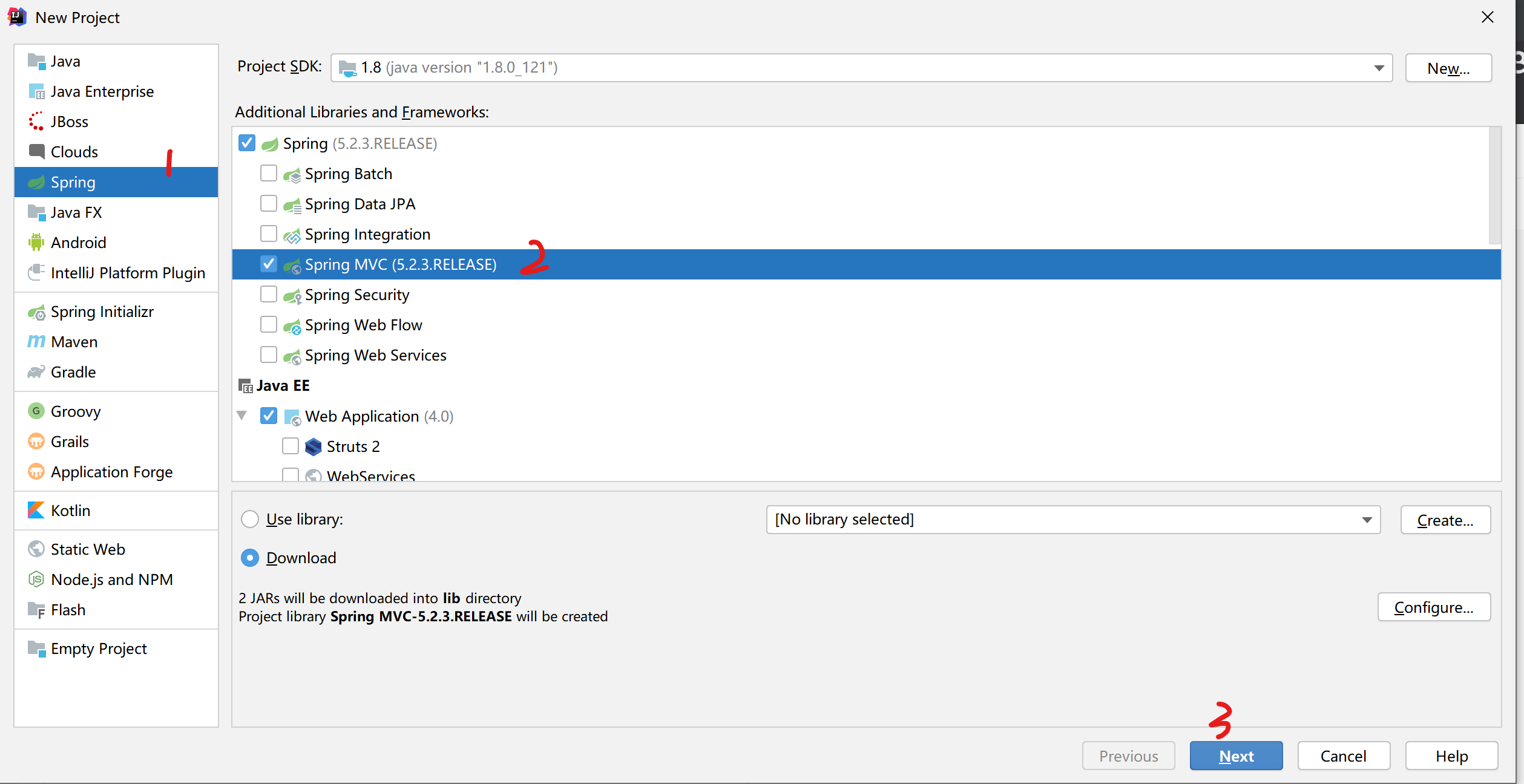The width and height of the screenshot is (1524, 784).
Task: Enable the Spring Batch checkbox
Action: 269,173
